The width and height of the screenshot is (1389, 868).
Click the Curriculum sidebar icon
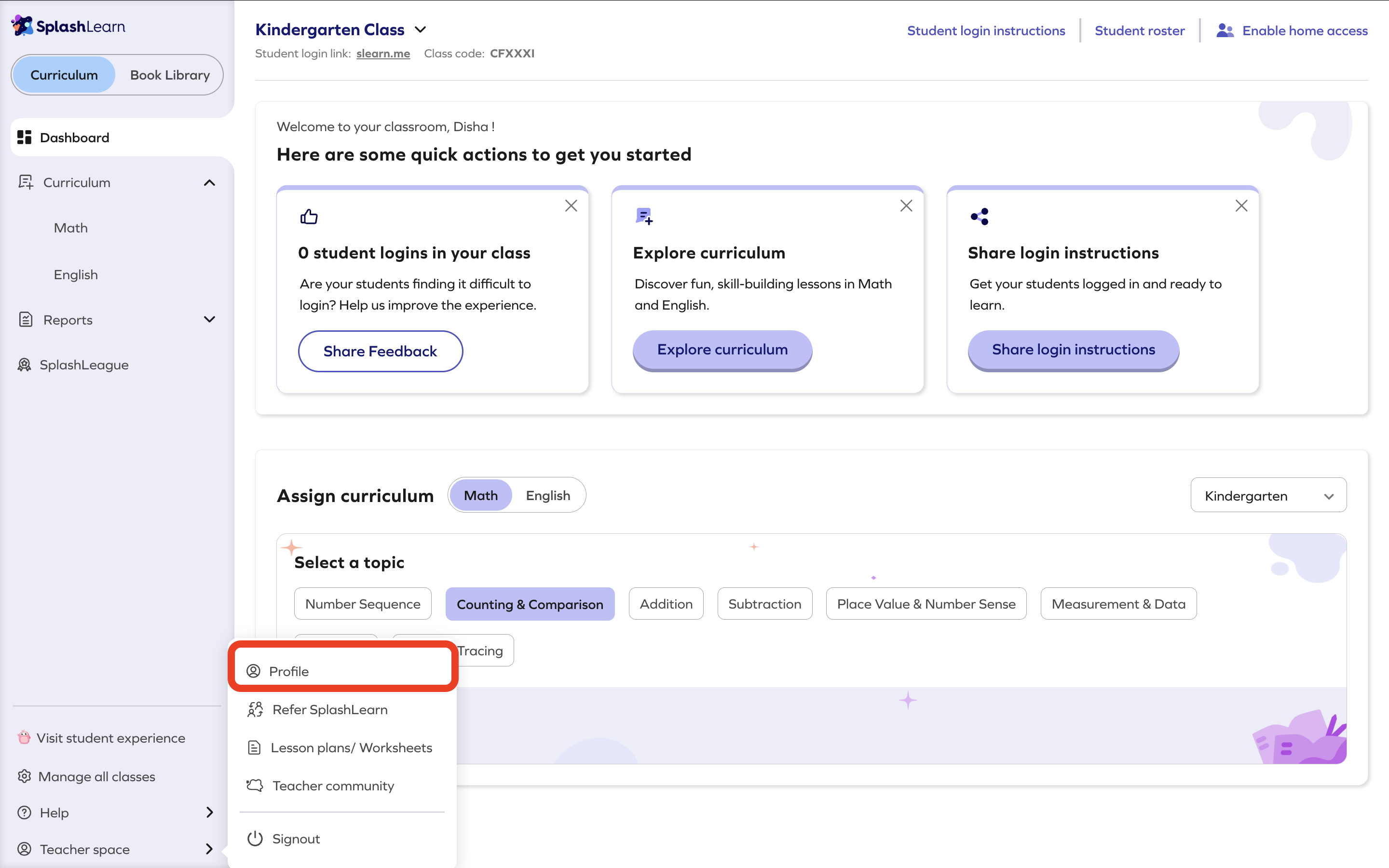pyautogui.click(x=26, y=183)
